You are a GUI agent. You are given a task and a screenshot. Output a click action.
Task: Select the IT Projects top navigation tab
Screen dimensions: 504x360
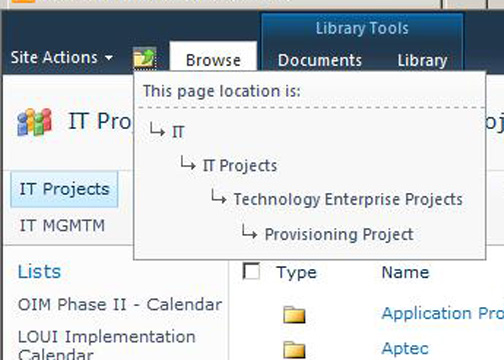pos(64,189)
